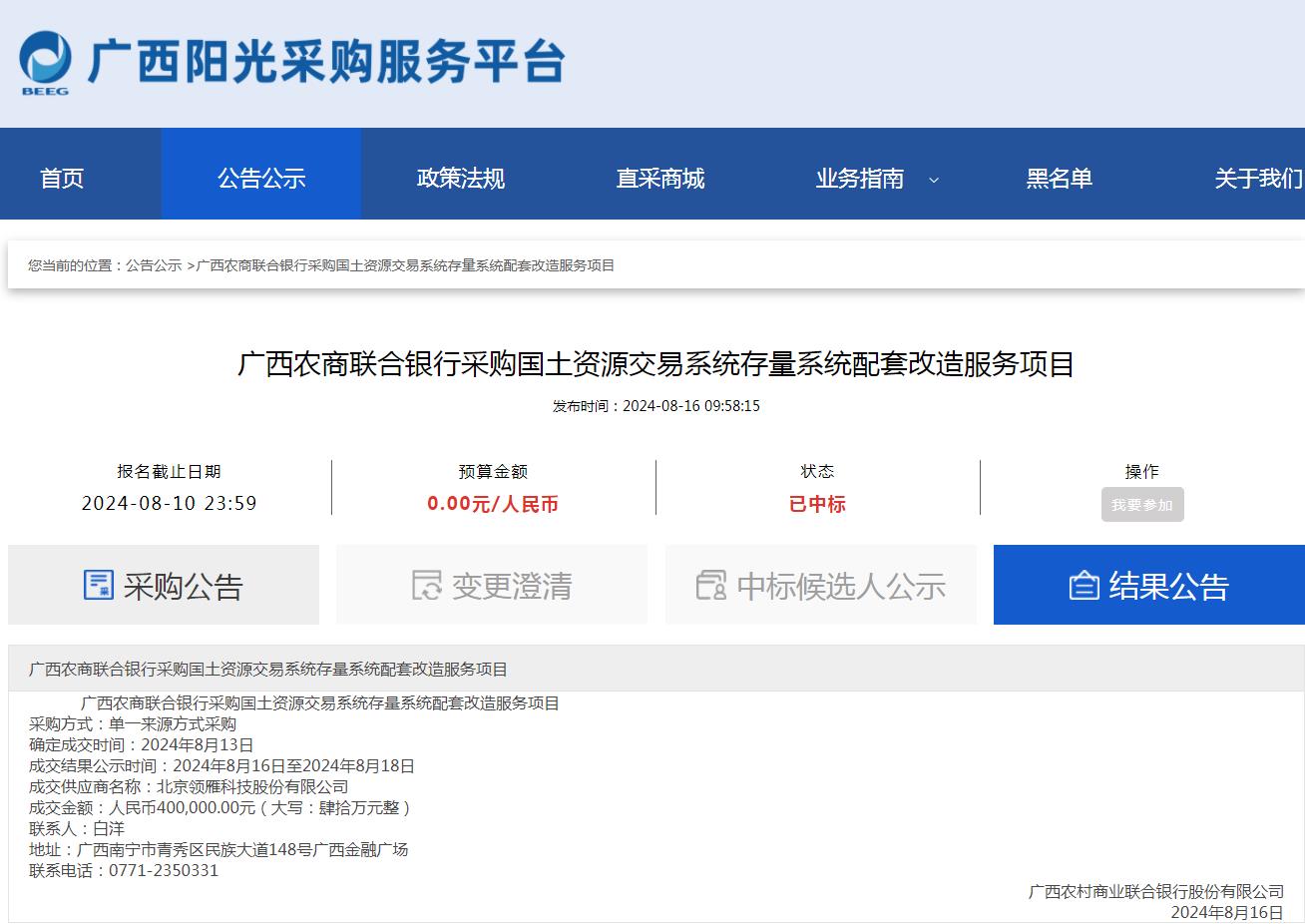The height and width of the screenshot is (924, 1305).
Task: Click the supplier name 北京领雁科技股份有限公司
Action: pos(252,787)
